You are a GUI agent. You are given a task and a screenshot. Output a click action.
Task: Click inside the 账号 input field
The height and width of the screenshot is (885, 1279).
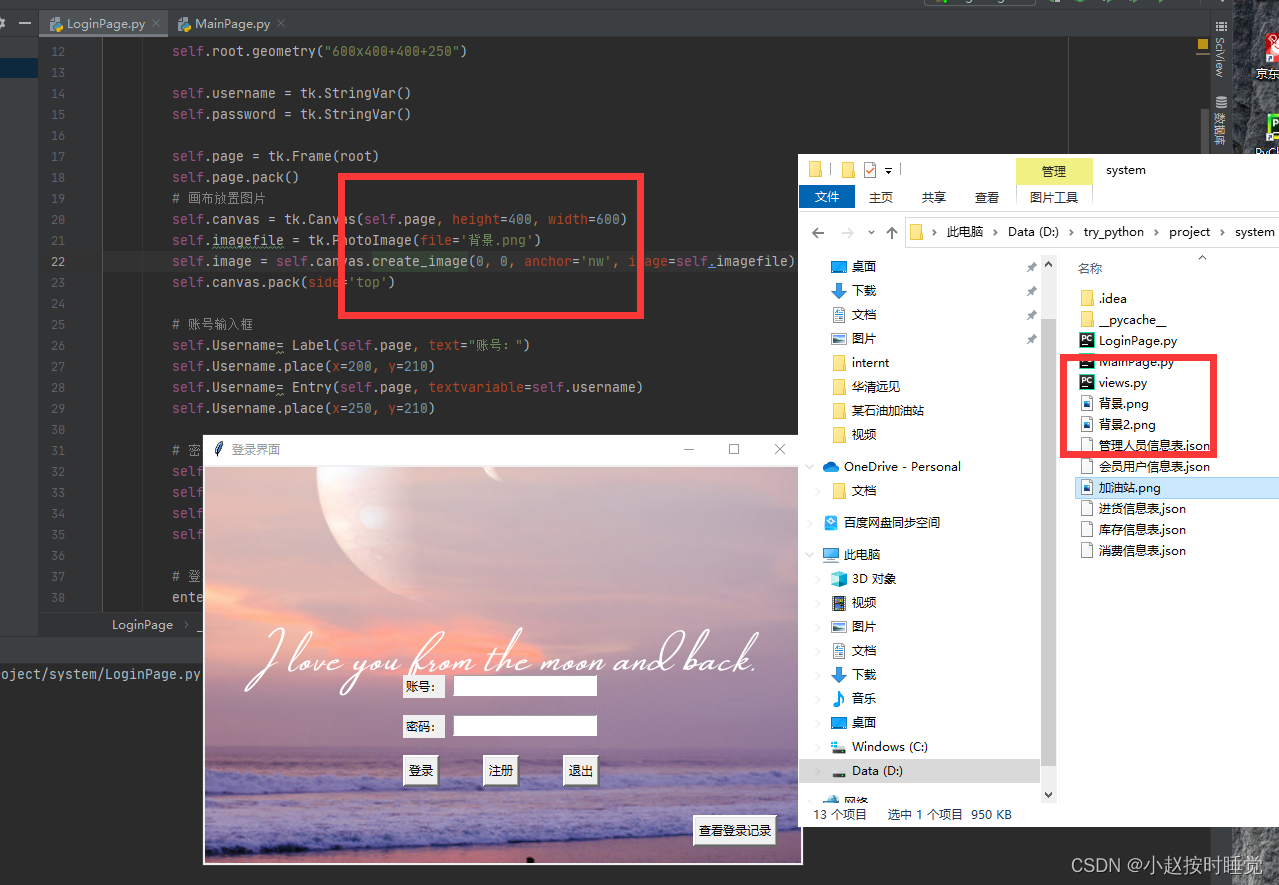click(x=524, y=685)
